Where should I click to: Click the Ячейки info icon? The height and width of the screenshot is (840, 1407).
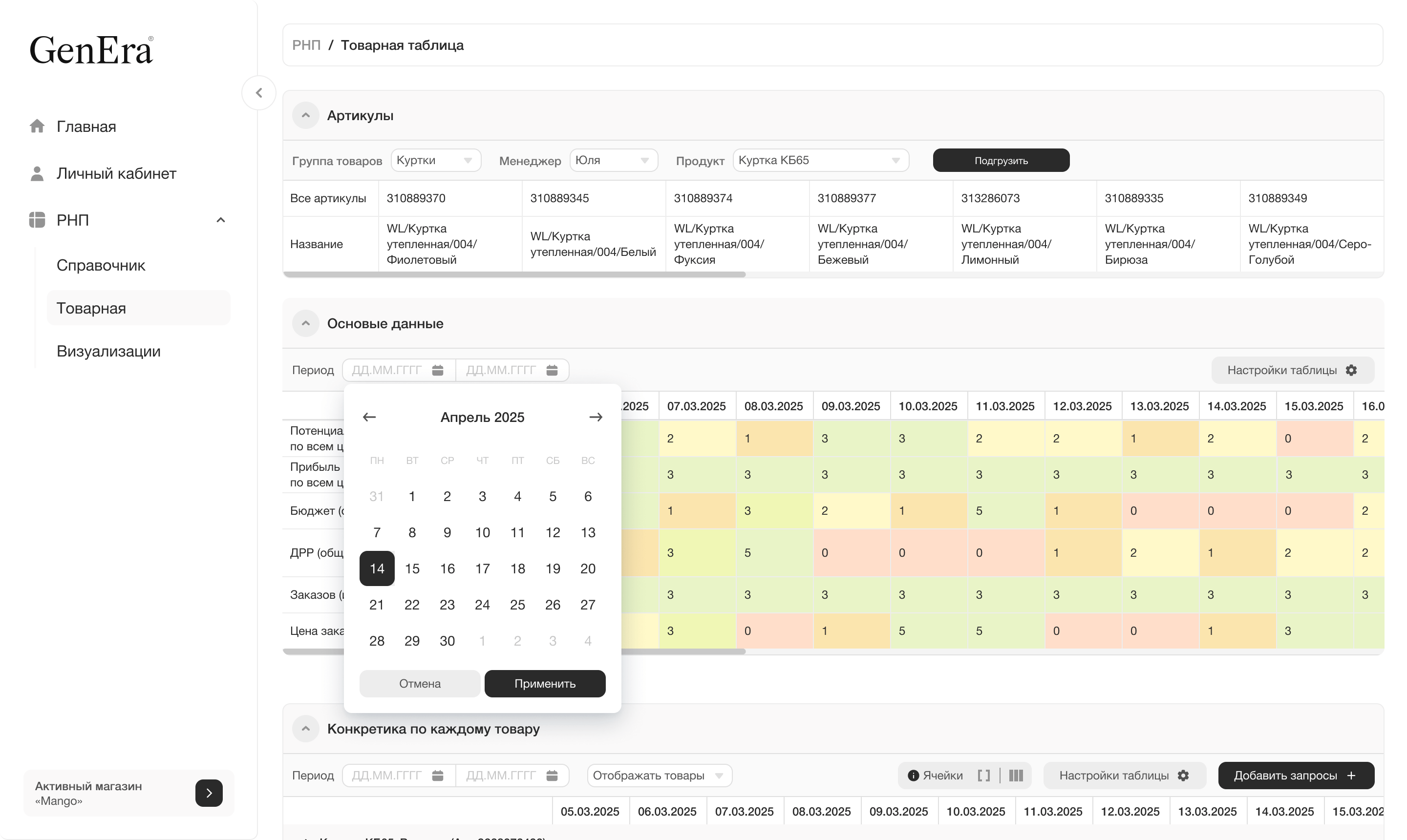(x=913, y=776)
